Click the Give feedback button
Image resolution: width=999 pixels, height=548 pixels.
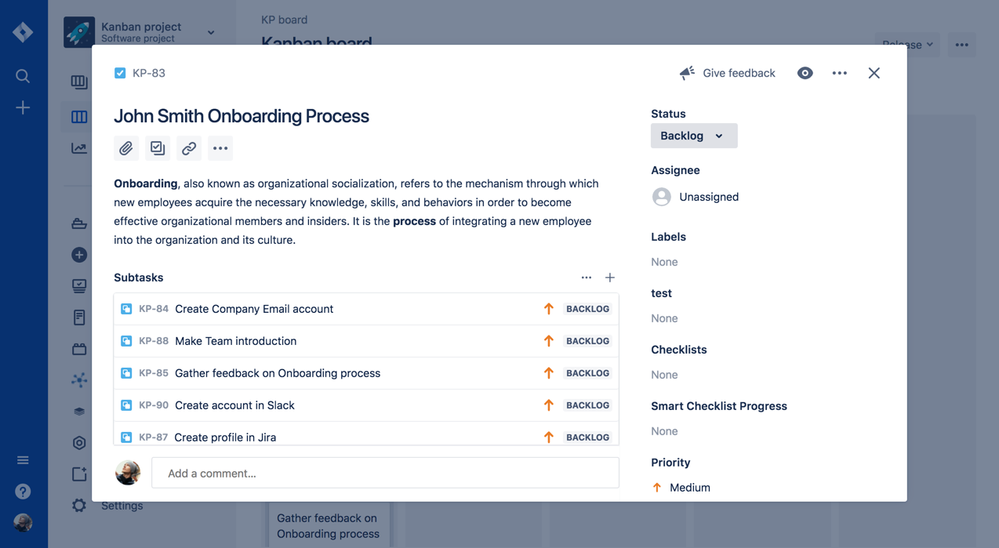(x=727, y=73)
